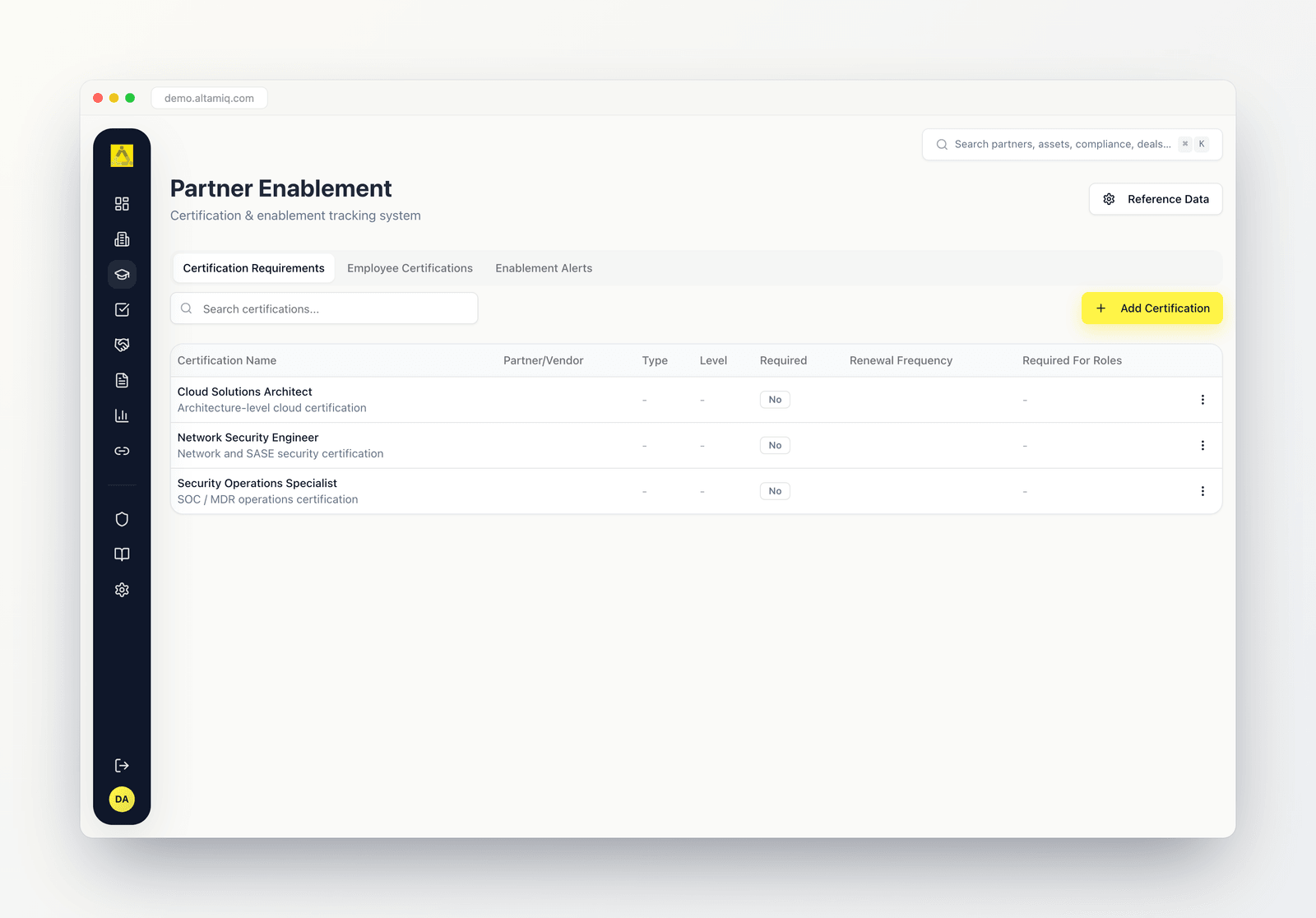Click the K shortcut key badge in search

coord(1202,144)
